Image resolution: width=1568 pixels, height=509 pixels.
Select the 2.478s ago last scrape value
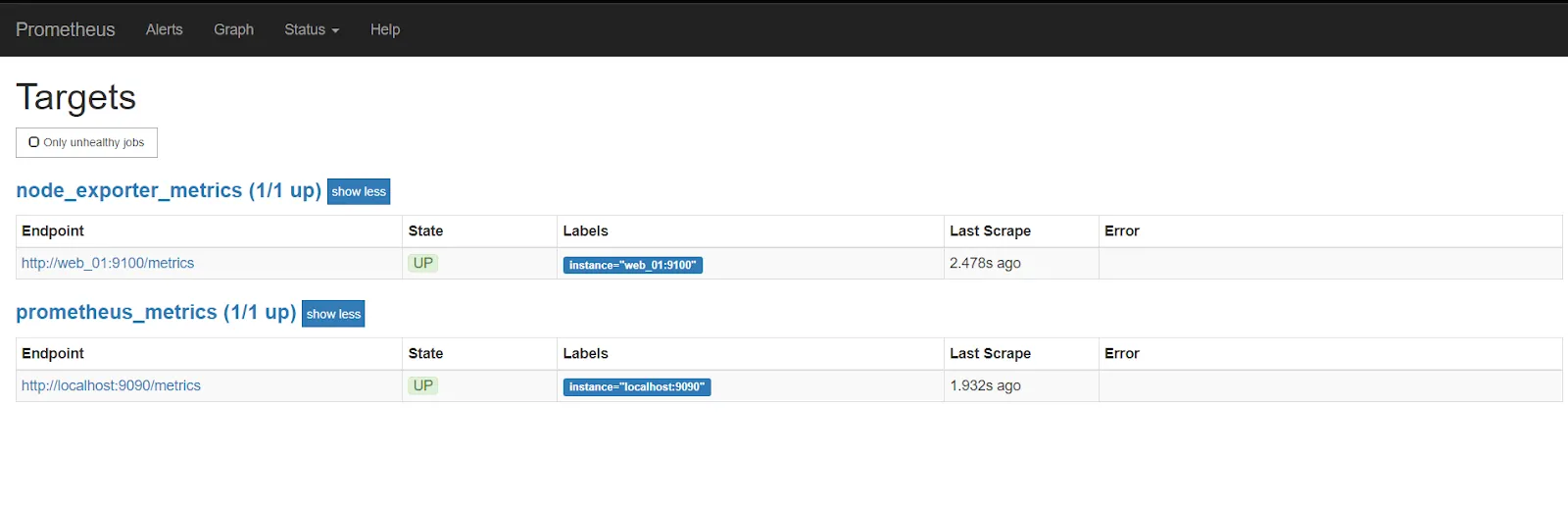point(985,263)
